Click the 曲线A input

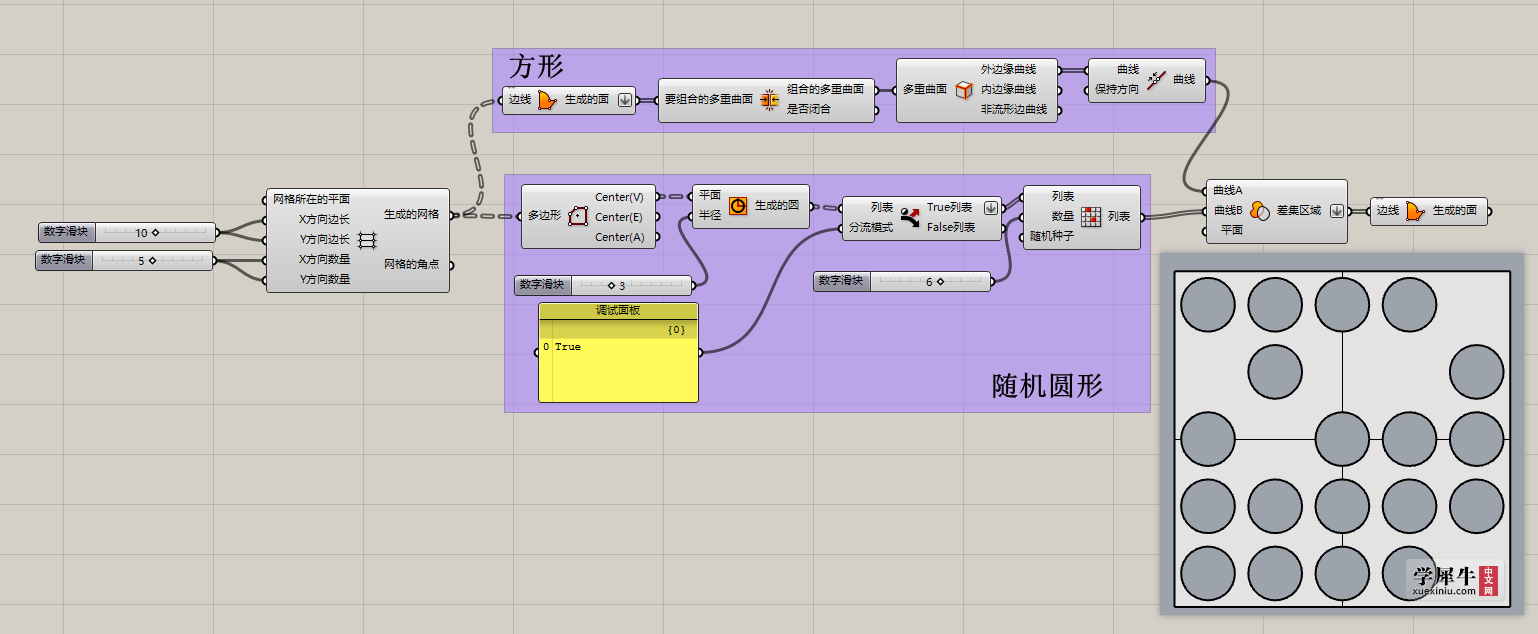point(1227,190)
